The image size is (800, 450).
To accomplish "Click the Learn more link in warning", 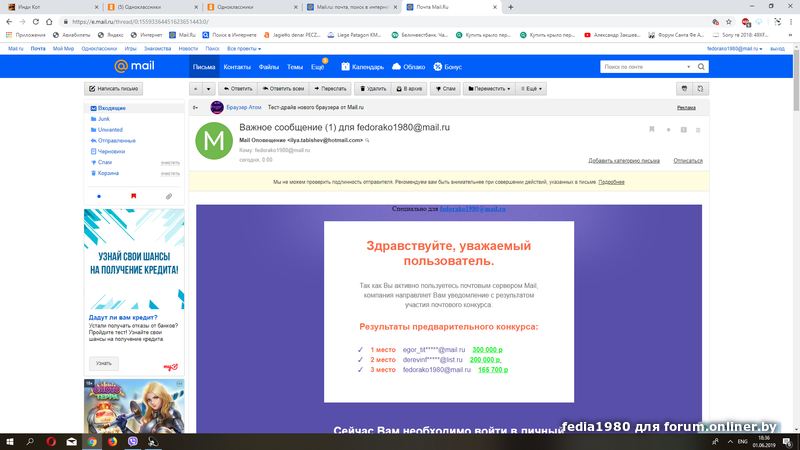I will pyautogui.click(x=611, y=182).
